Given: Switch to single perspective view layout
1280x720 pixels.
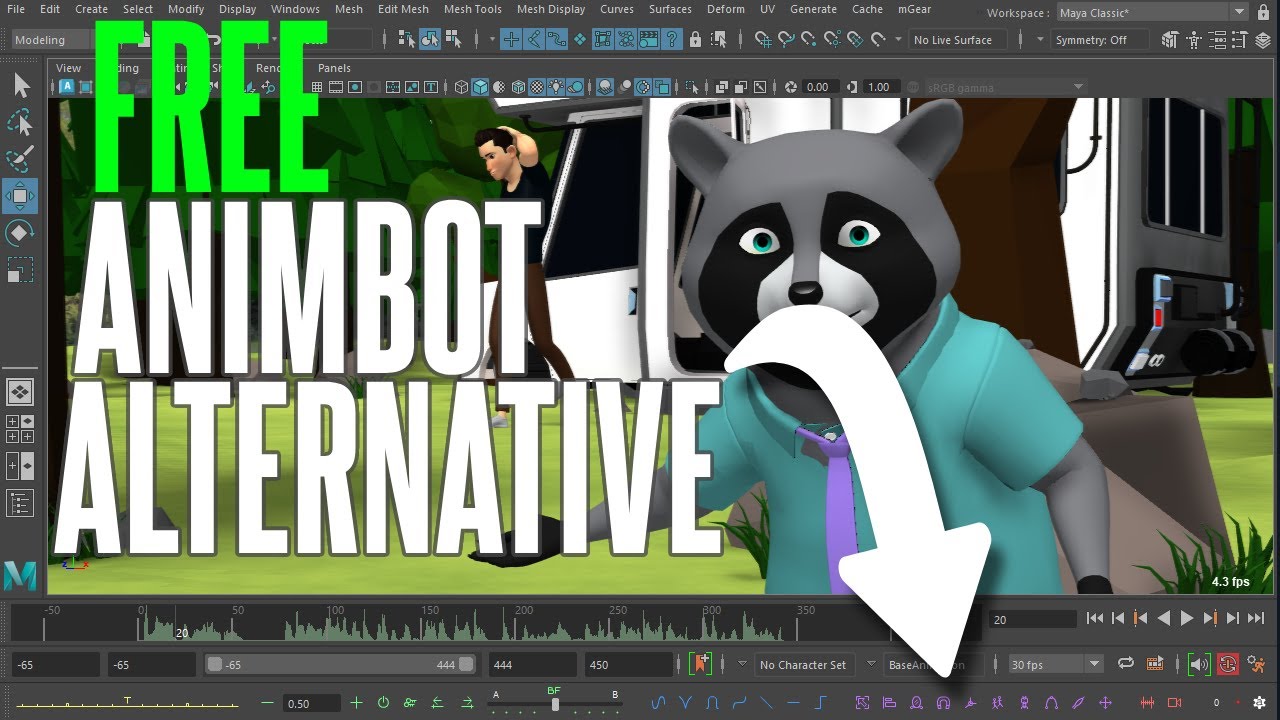Looking at the screenshot, I should (x=20, y=392).
